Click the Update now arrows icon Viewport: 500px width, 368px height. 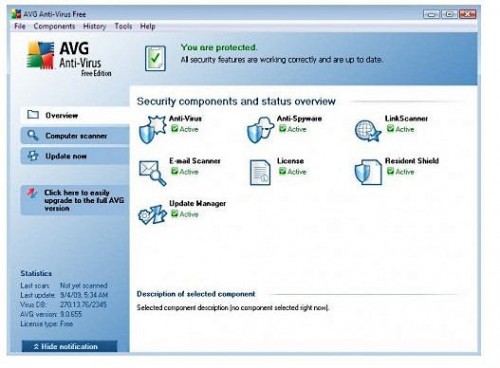[33, 156]
